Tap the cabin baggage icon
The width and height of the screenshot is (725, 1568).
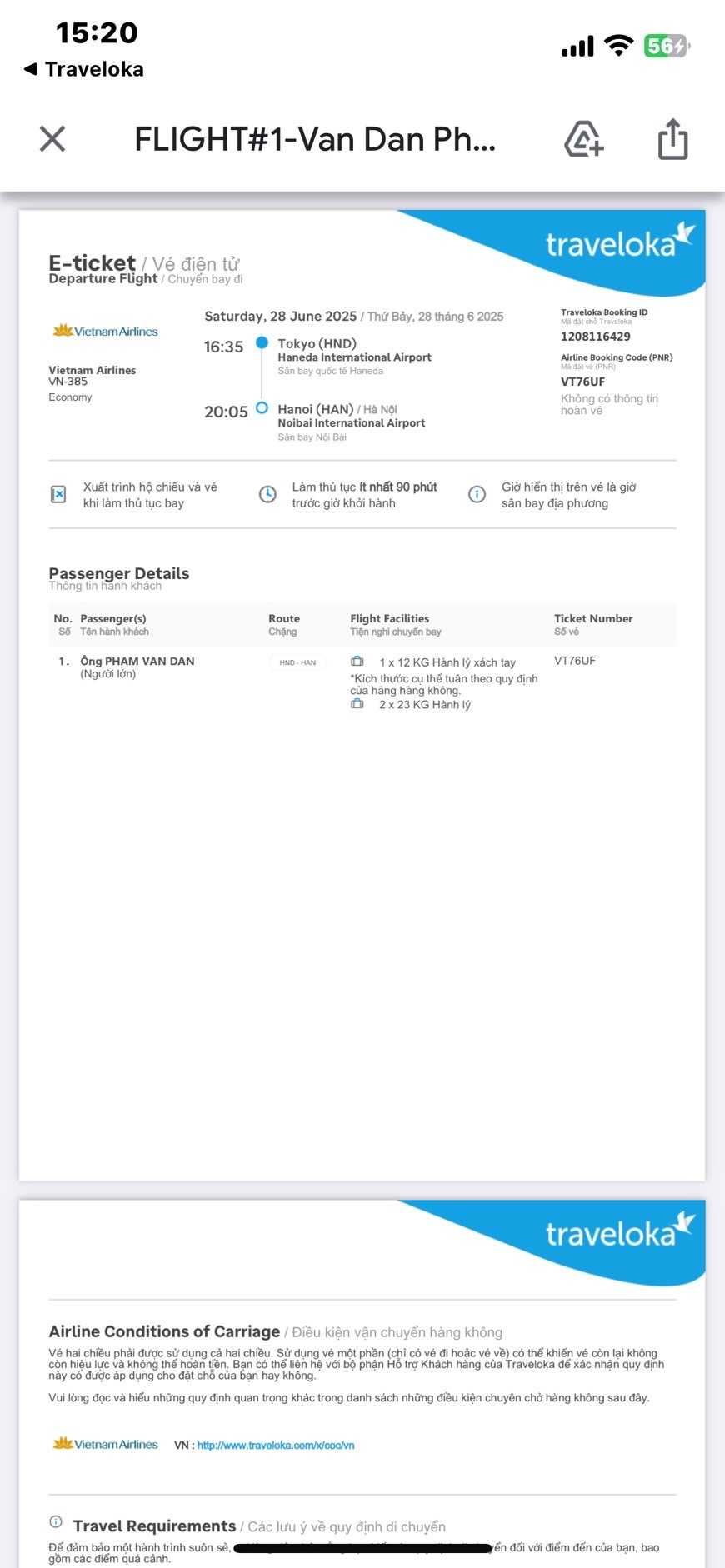357,662
